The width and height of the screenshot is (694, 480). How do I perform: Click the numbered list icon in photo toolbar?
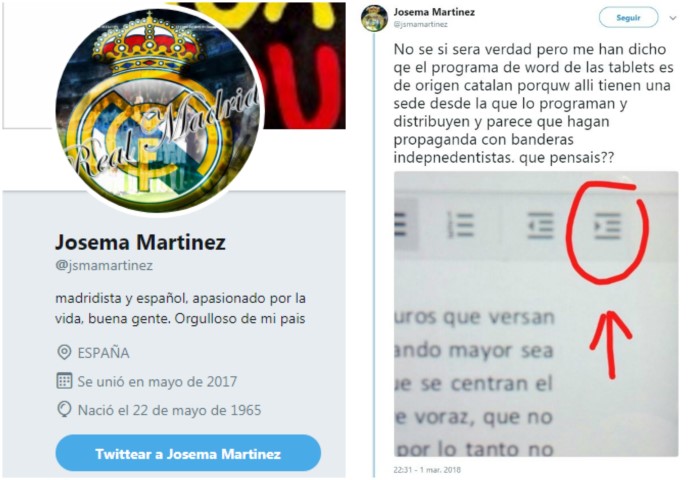pos(460,225)
